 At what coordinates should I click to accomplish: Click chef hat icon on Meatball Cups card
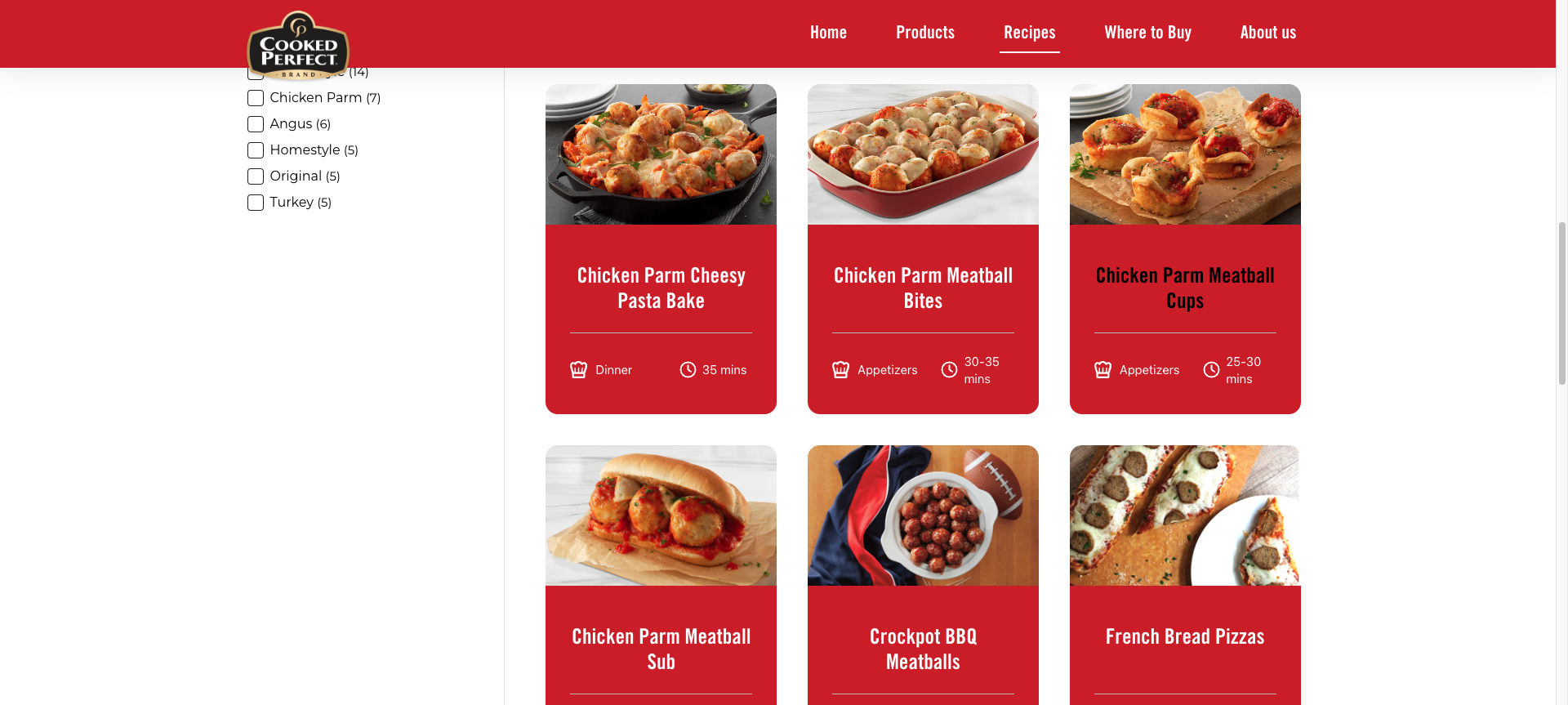point(1102,370)
